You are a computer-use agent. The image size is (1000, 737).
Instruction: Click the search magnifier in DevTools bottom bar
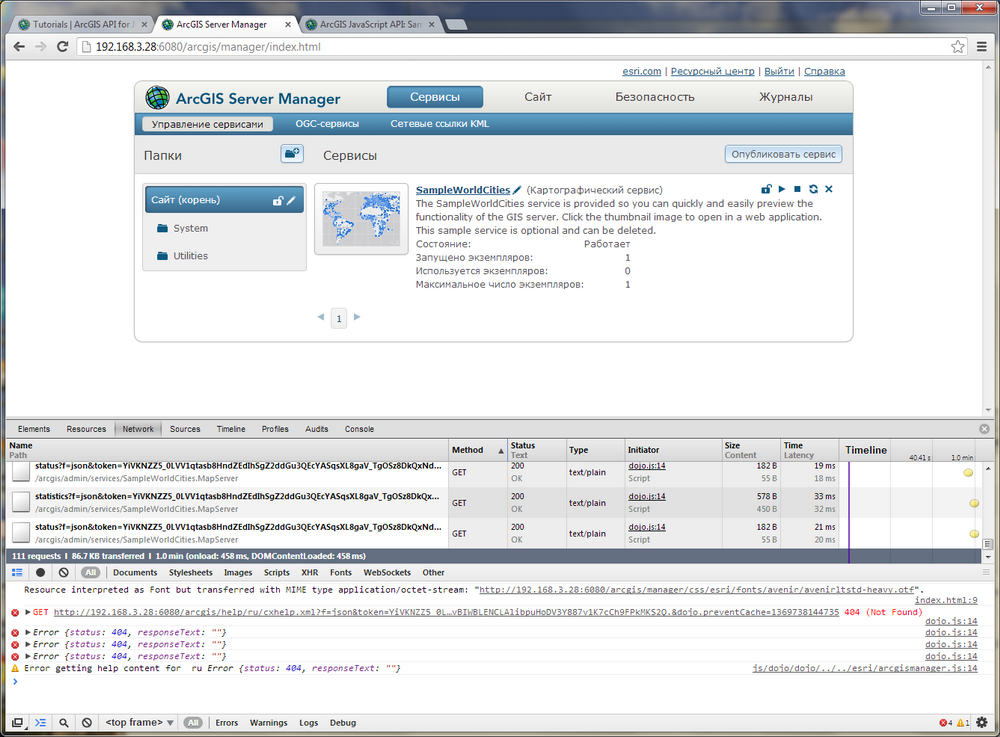(x=64, y=722)
